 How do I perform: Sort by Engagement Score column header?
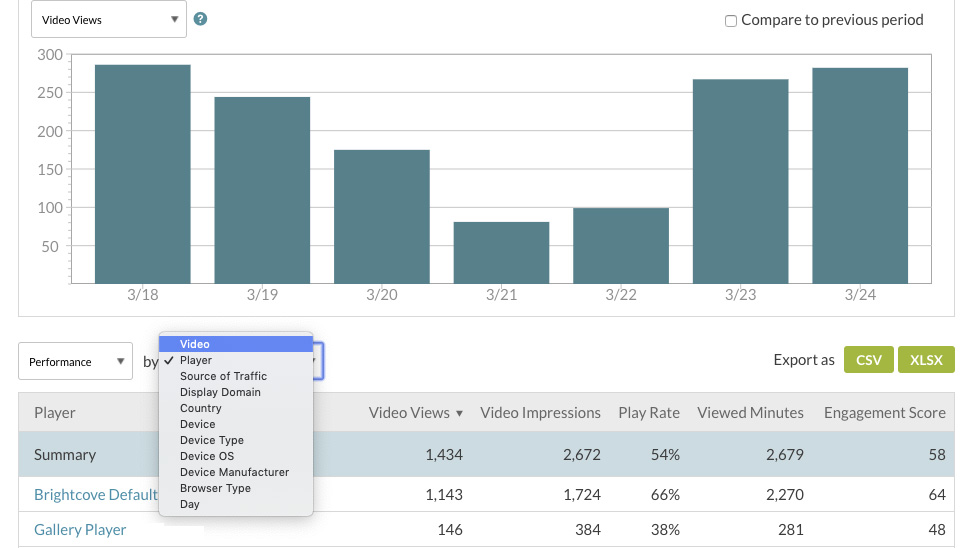click(884, 412)
